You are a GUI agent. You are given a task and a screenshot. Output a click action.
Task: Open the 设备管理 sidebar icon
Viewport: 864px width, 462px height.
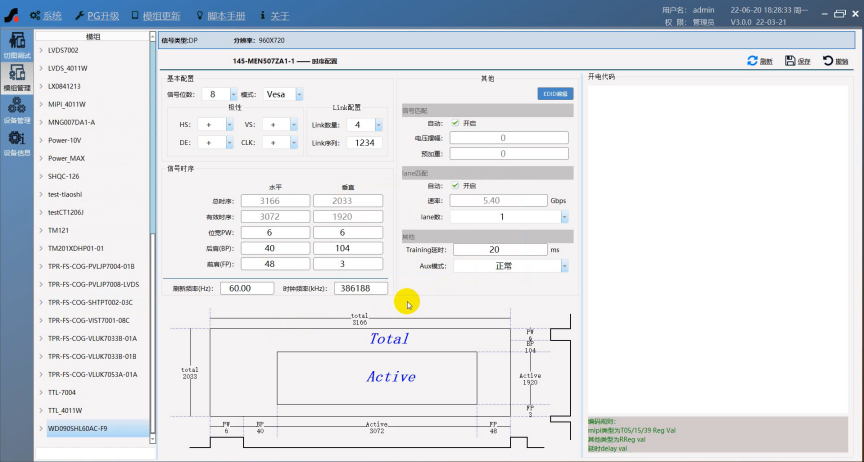[x=17, y=110]
